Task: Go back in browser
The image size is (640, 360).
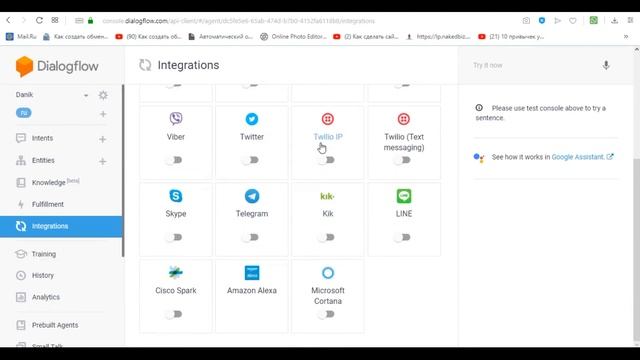Action: click(9, 20)
